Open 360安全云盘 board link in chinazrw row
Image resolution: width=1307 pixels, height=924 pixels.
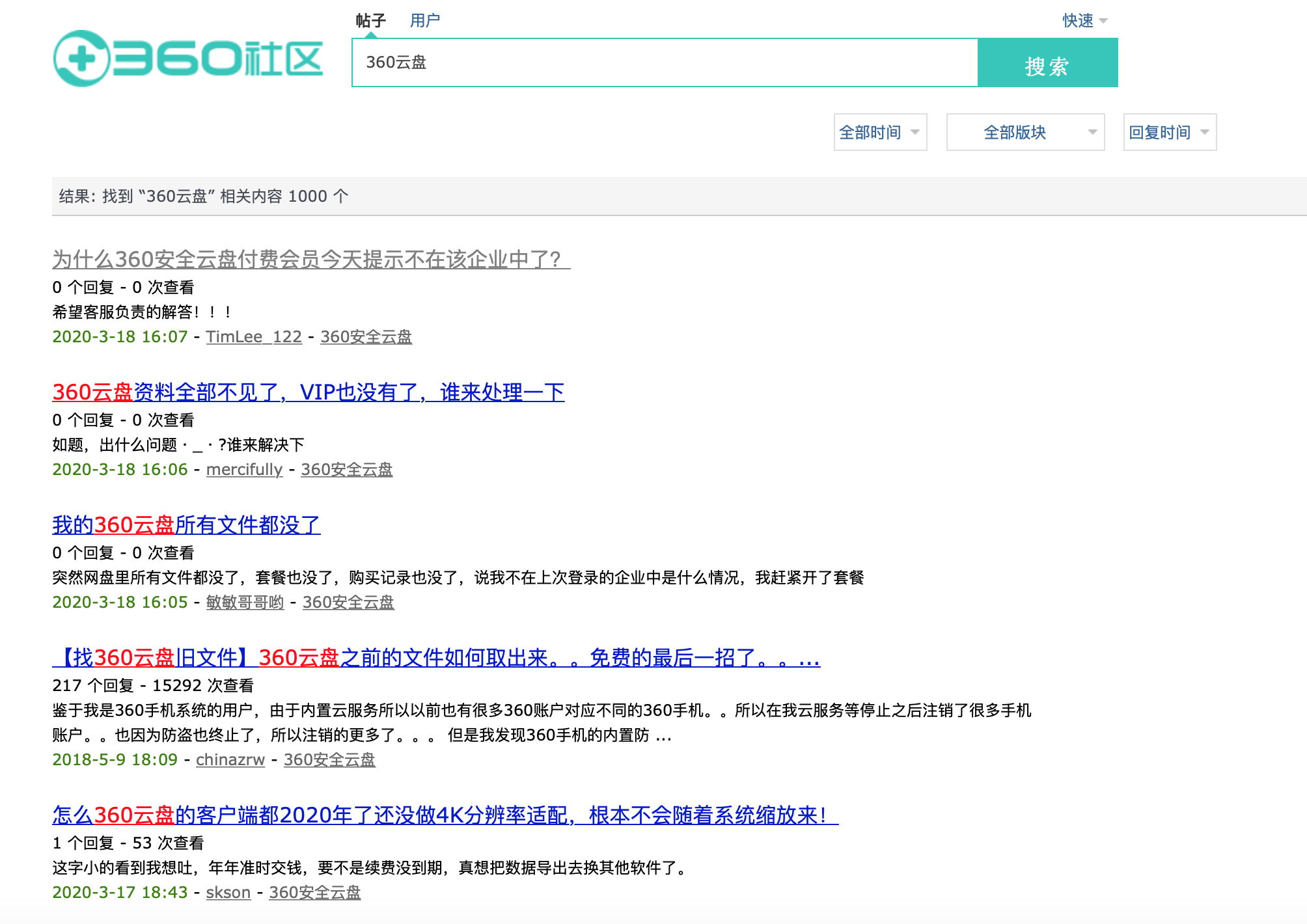tap(329, 759)
